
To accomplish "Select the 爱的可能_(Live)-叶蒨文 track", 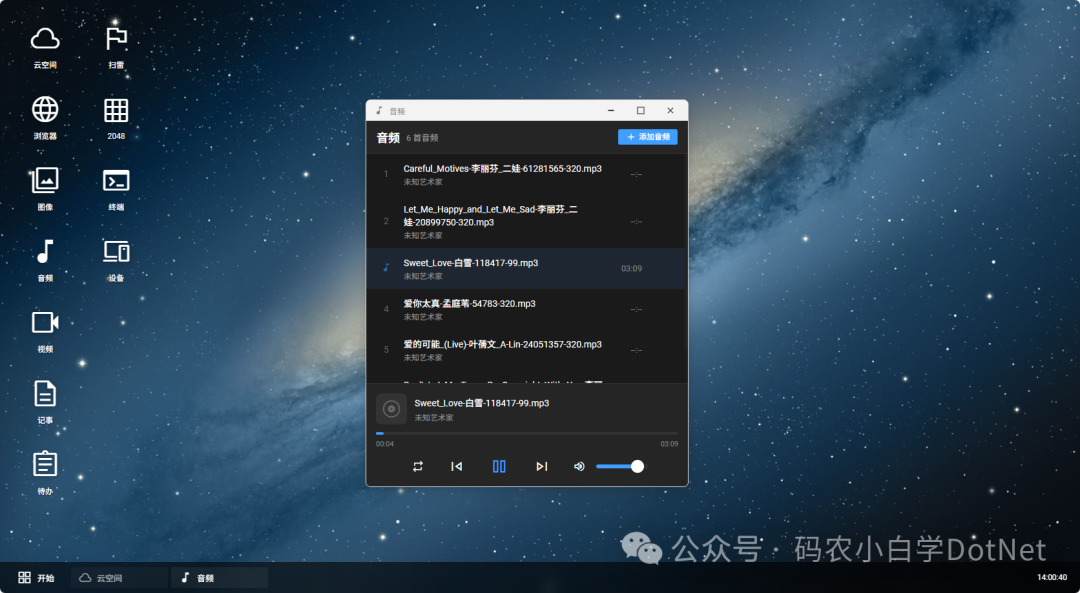I will (x=527, y=350).
